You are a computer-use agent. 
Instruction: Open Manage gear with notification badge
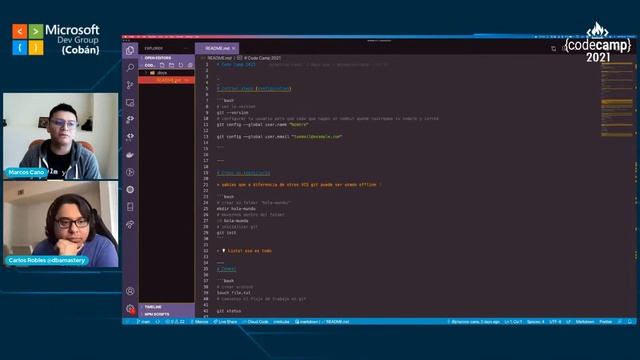coord(130,309)
